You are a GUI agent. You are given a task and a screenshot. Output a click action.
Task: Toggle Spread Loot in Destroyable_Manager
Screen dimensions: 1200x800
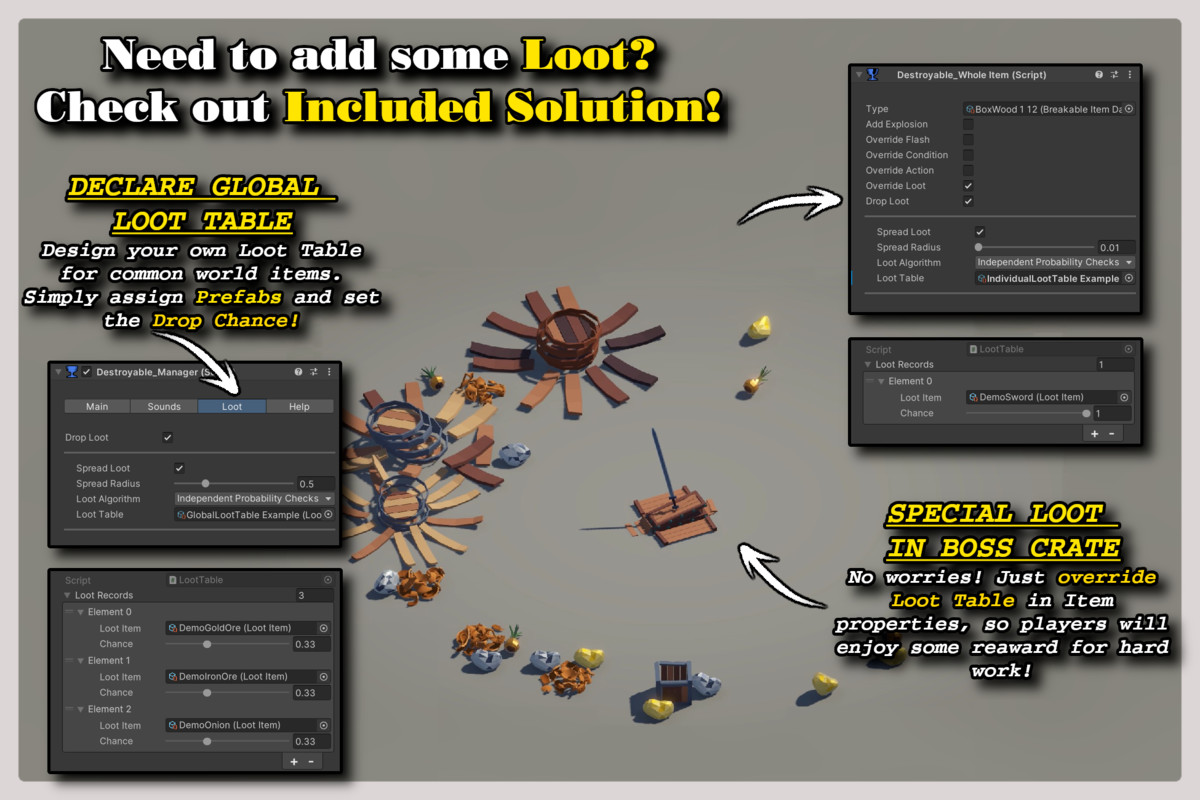(x=179, y=468)
